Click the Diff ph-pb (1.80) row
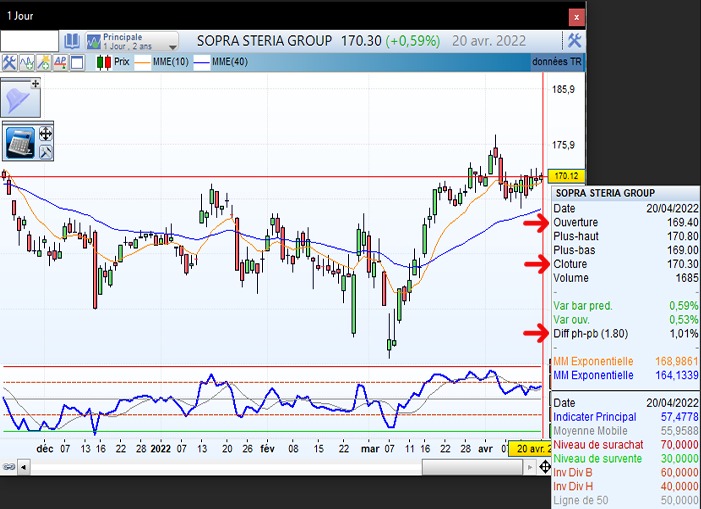Viewport: 701px width, 509px height. coord(625,333)
